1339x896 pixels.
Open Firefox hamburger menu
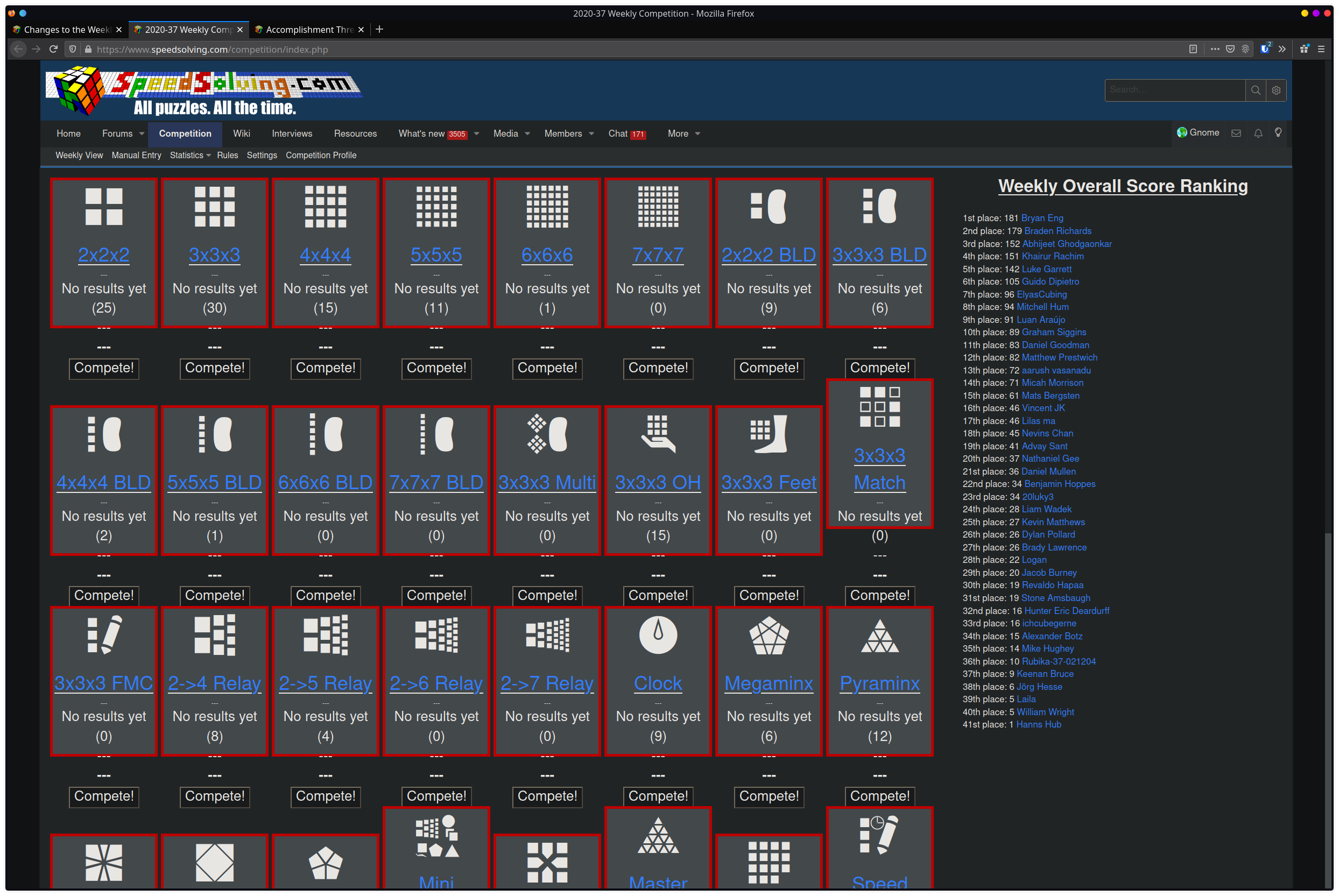pyautogui.click(x=1321, y=49)
